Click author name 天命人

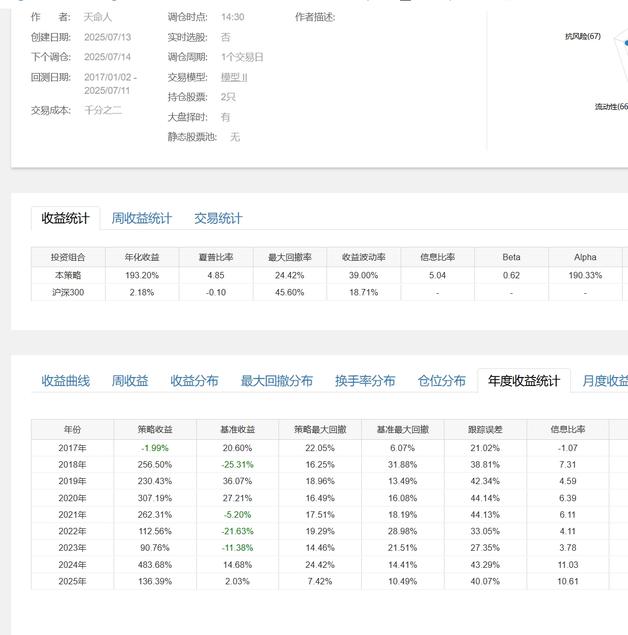[x=97, y=18]
